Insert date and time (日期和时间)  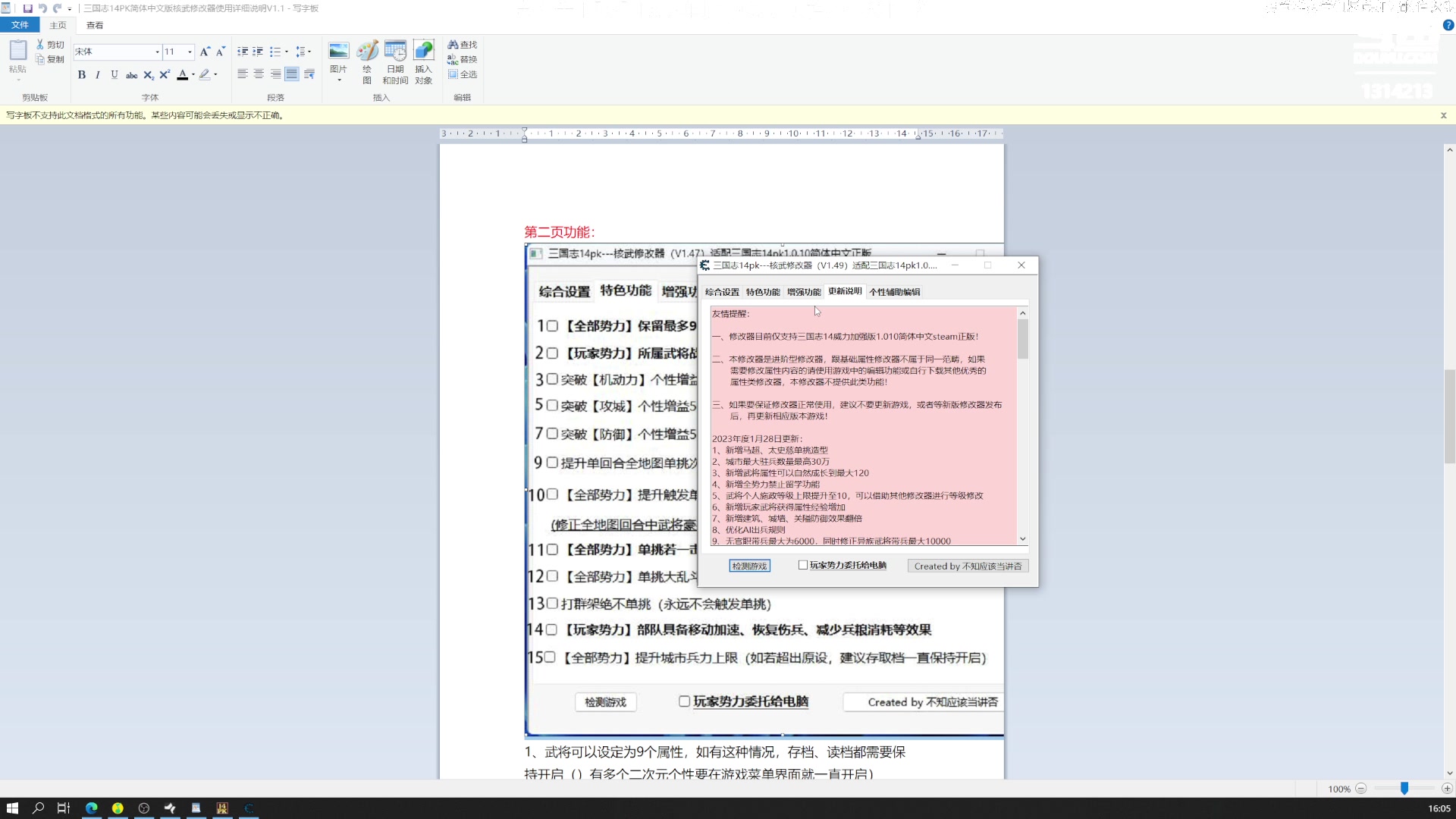click(395, 61)
